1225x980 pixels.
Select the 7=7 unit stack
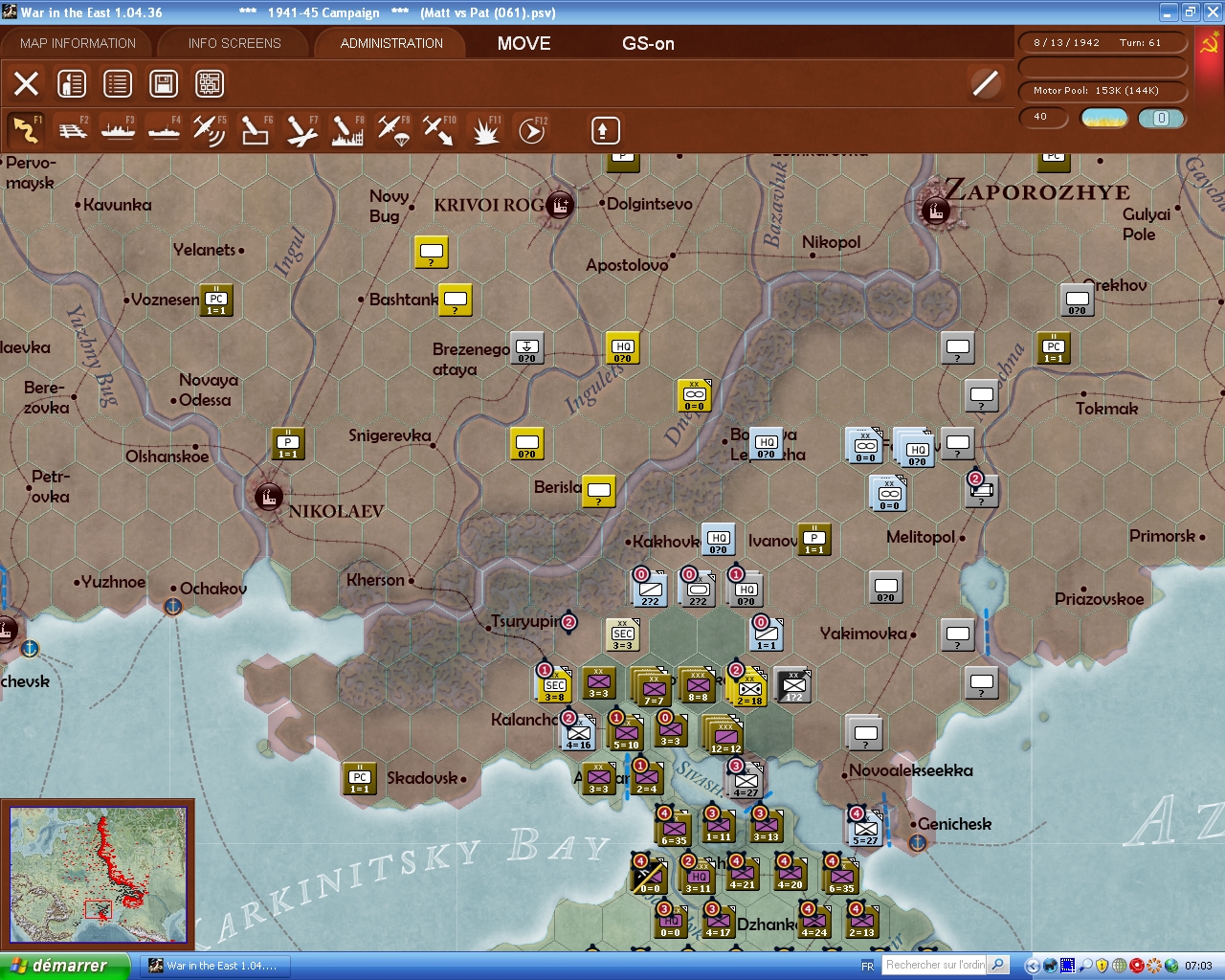[652, 687]
